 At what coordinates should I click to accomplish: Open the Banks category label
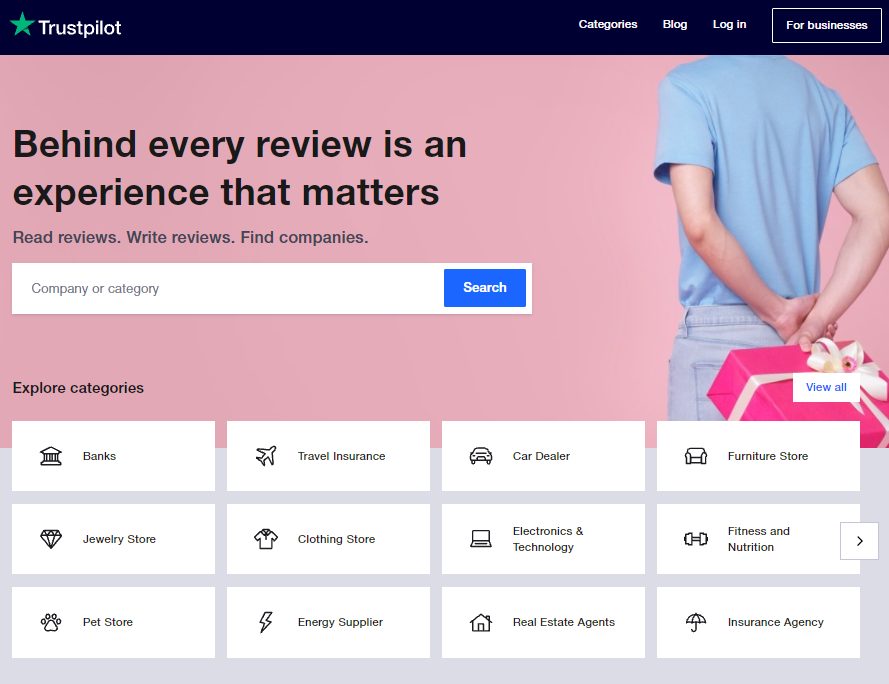coord(99,456)
